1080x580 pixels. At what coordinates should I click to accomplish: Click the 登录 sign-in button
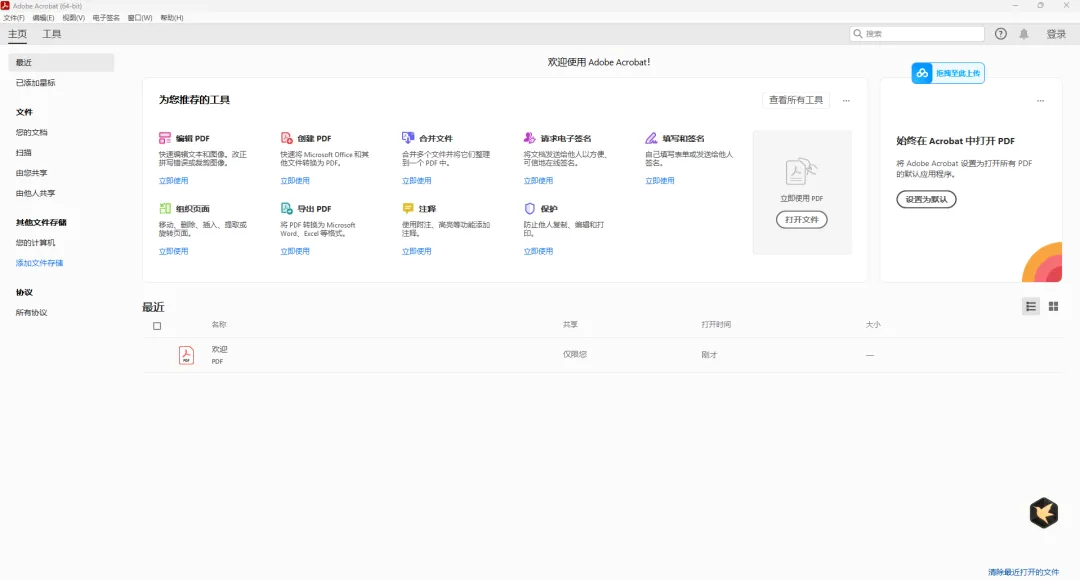tap(1056, 34)
